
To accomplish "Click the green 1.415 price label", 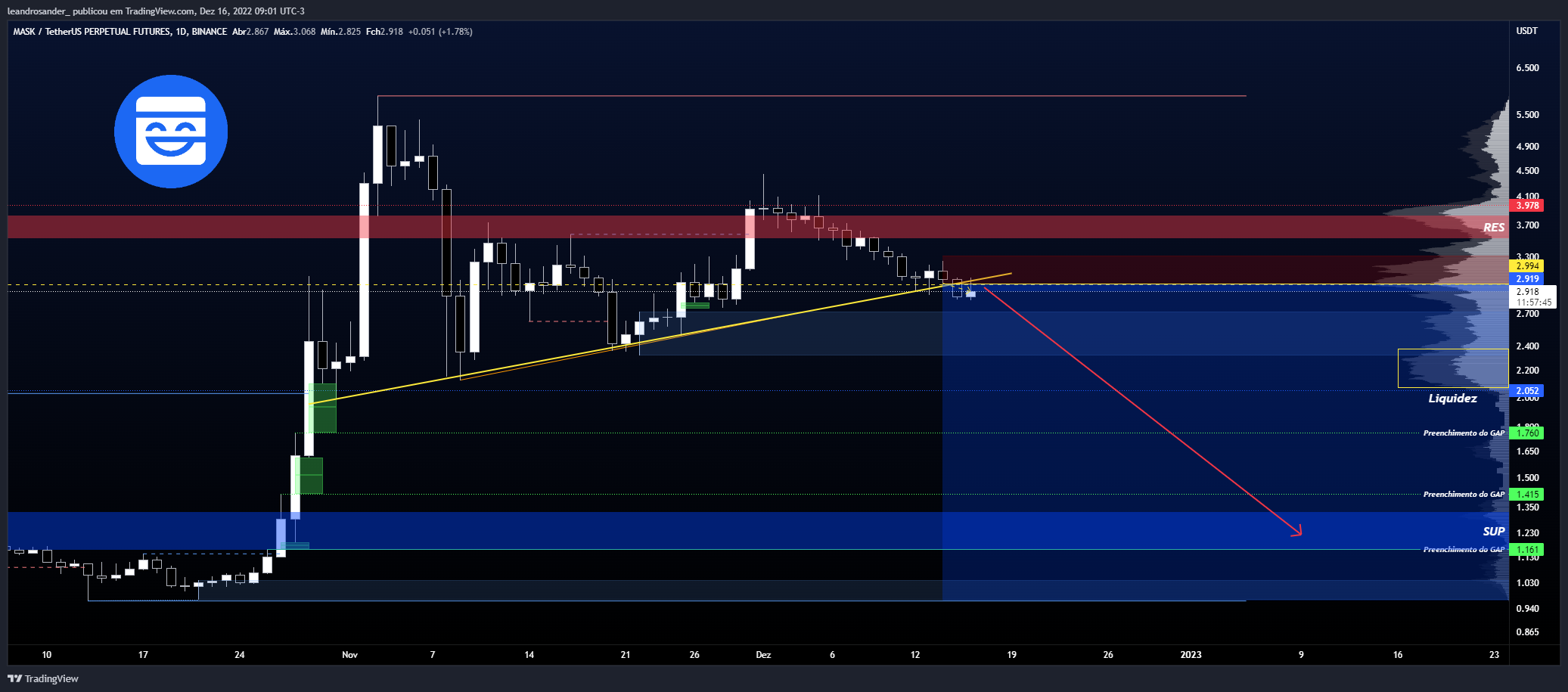I will [x=1526, y=495].
